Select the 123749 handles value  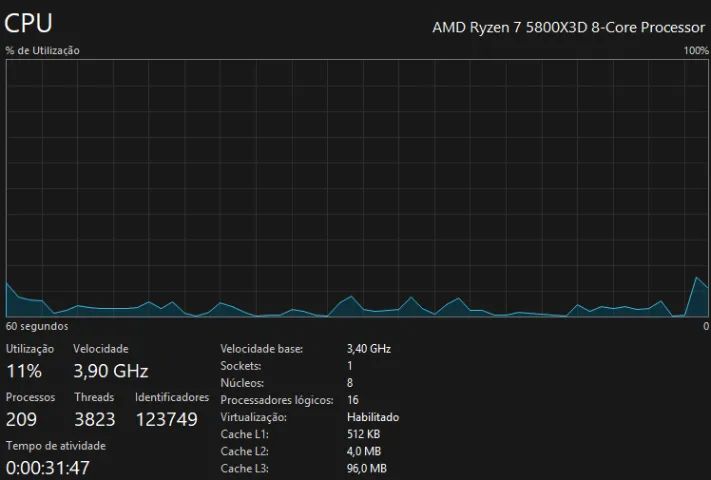coord(167,419)
